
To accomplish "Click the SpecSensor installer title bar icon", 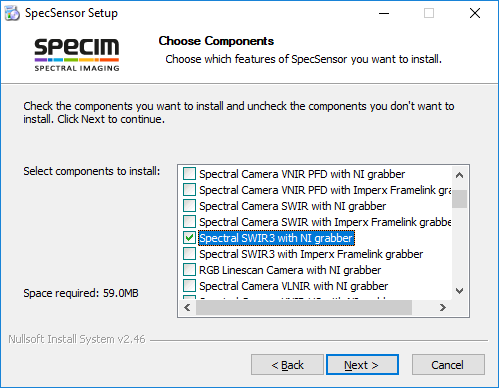I will 12,13.
